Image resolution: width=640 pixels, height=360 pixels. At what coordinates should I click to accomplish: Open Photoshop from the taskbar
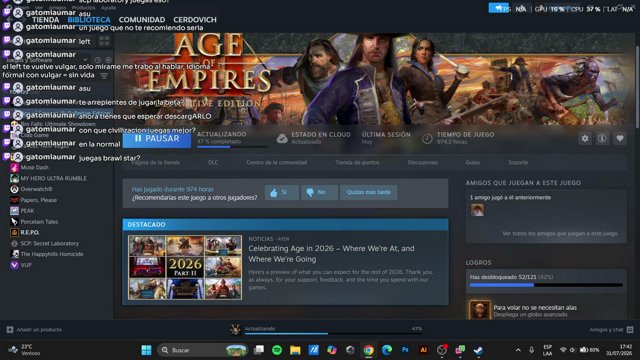point(405,350)
